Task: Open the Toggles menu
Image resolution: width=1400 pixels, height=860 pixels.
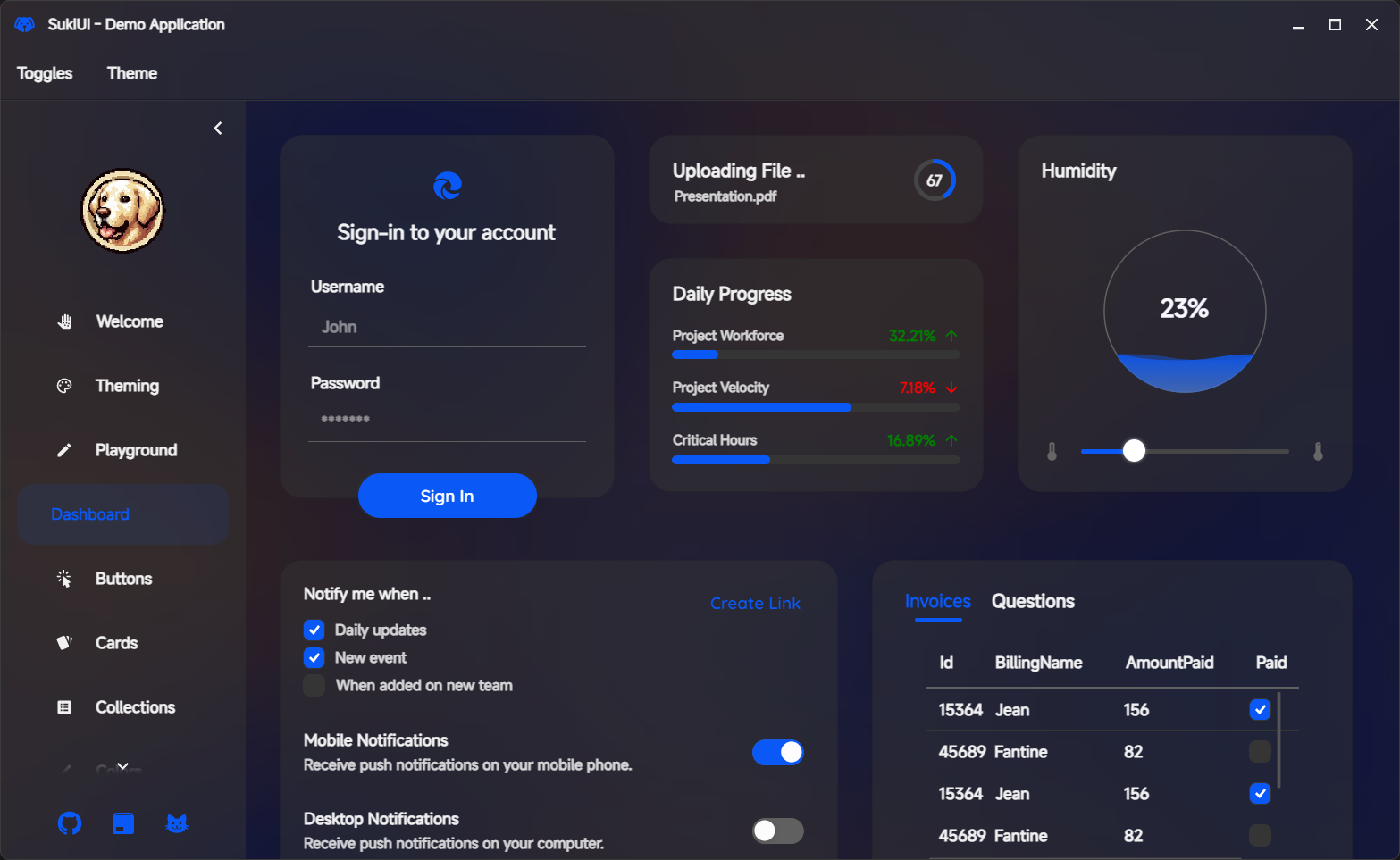Action: click(45, 73)
